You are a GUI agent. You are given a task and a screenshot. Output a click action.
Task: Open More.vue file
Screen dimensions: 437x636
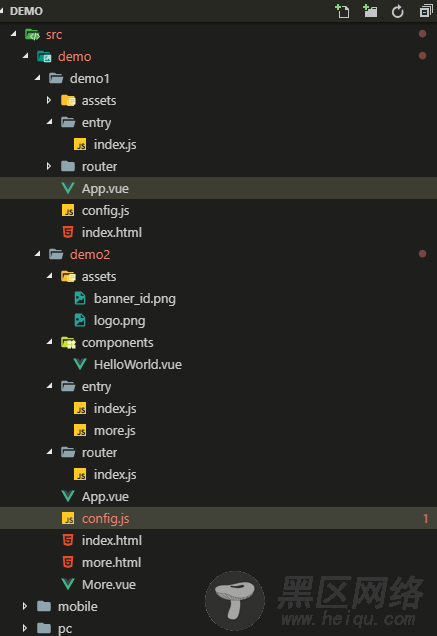[109, 584]
